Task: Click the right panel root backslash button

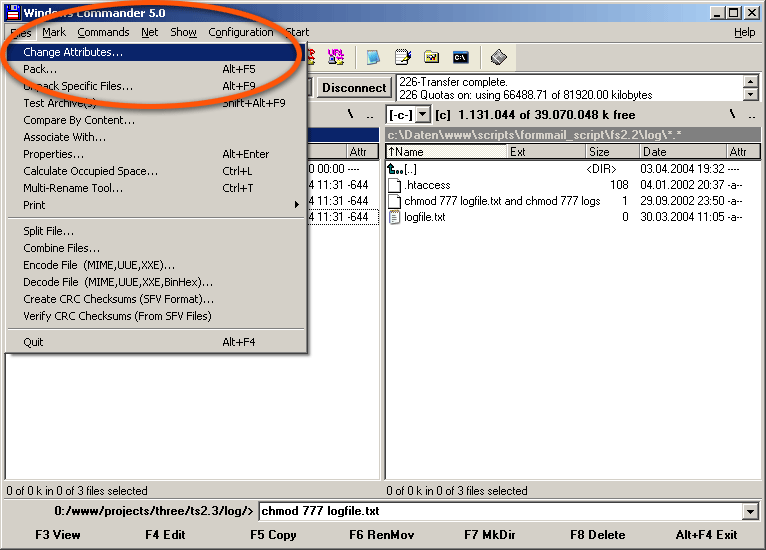Action: tap(732, 115)
